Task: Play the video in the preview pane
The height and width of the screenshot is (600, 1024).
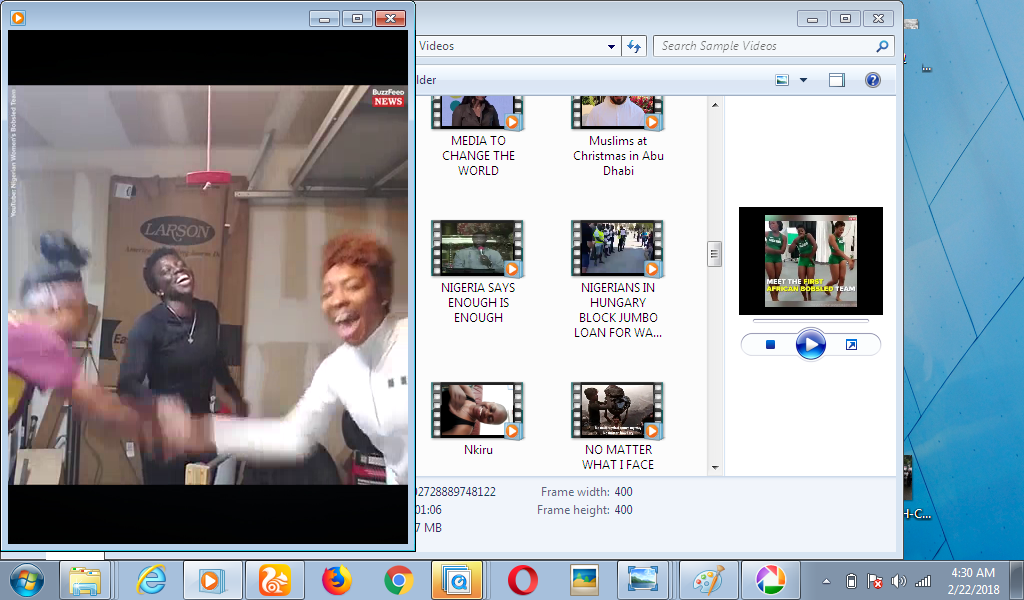Action: [811, 345]
